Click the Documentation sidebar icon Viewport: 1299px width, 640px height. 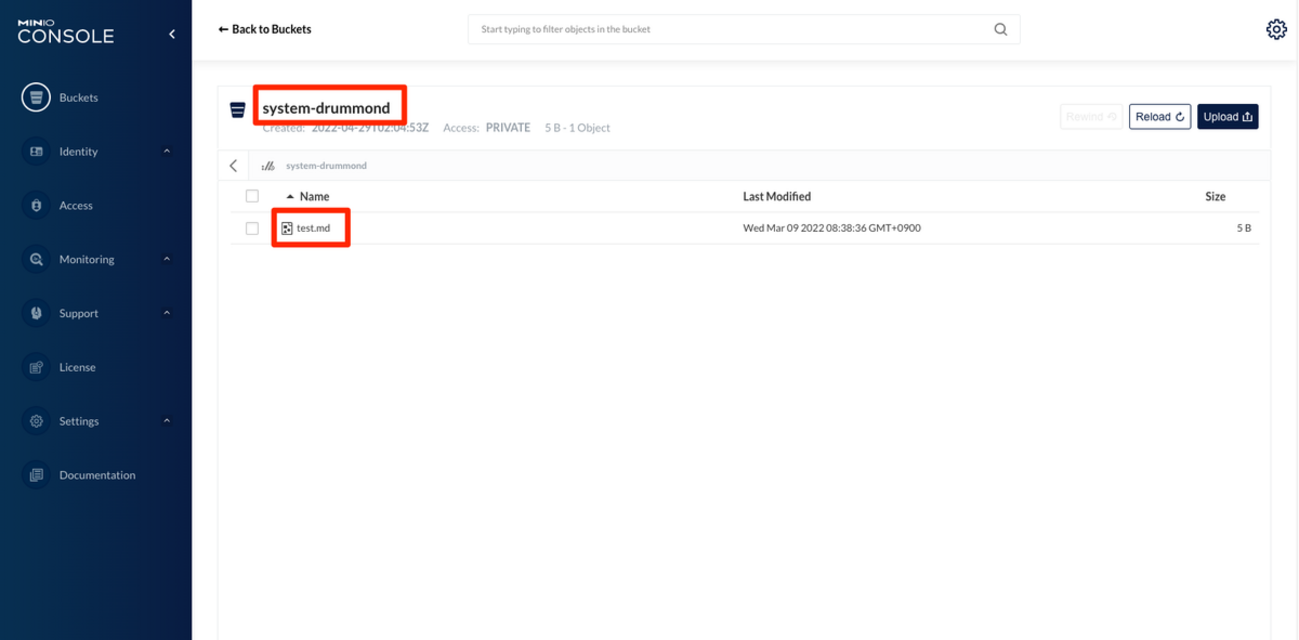pos(36,476)
